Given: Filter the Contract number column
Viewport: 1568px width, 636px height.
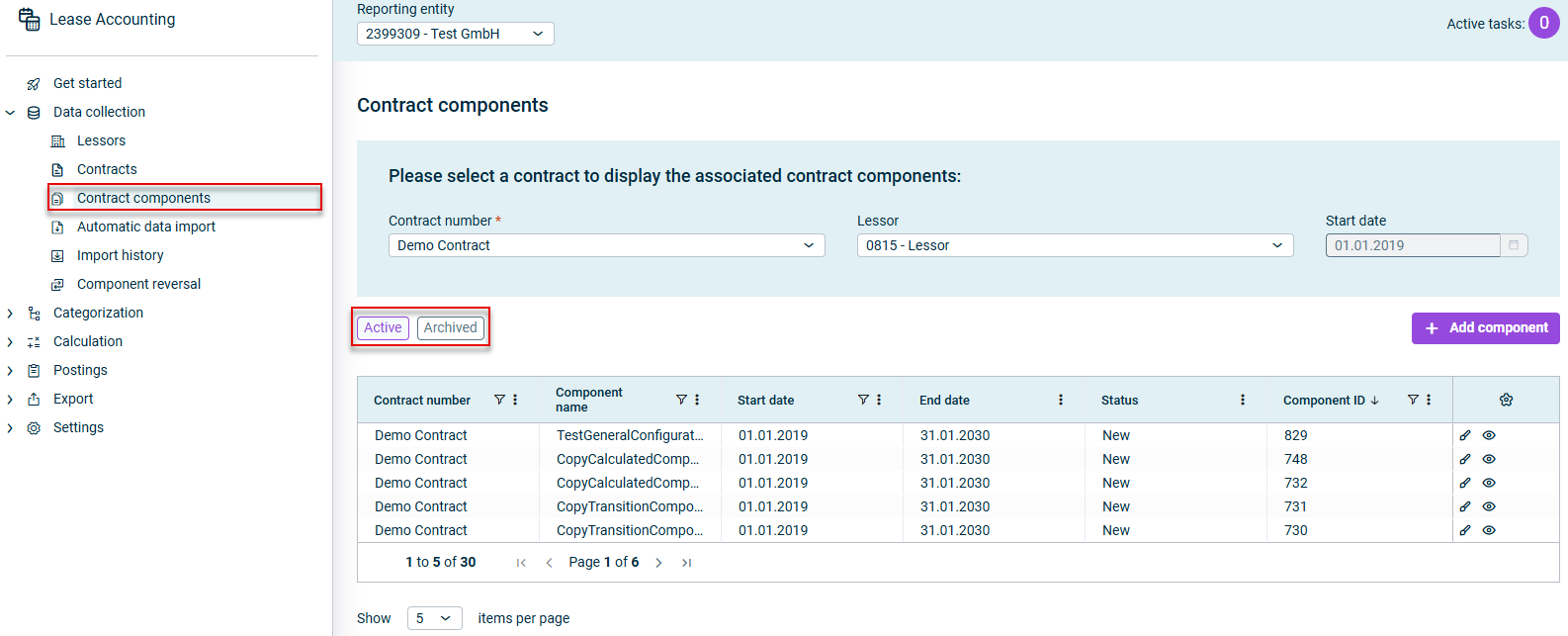Looking at the screenshot, I should pyautogui.click(x=499, y=400).
